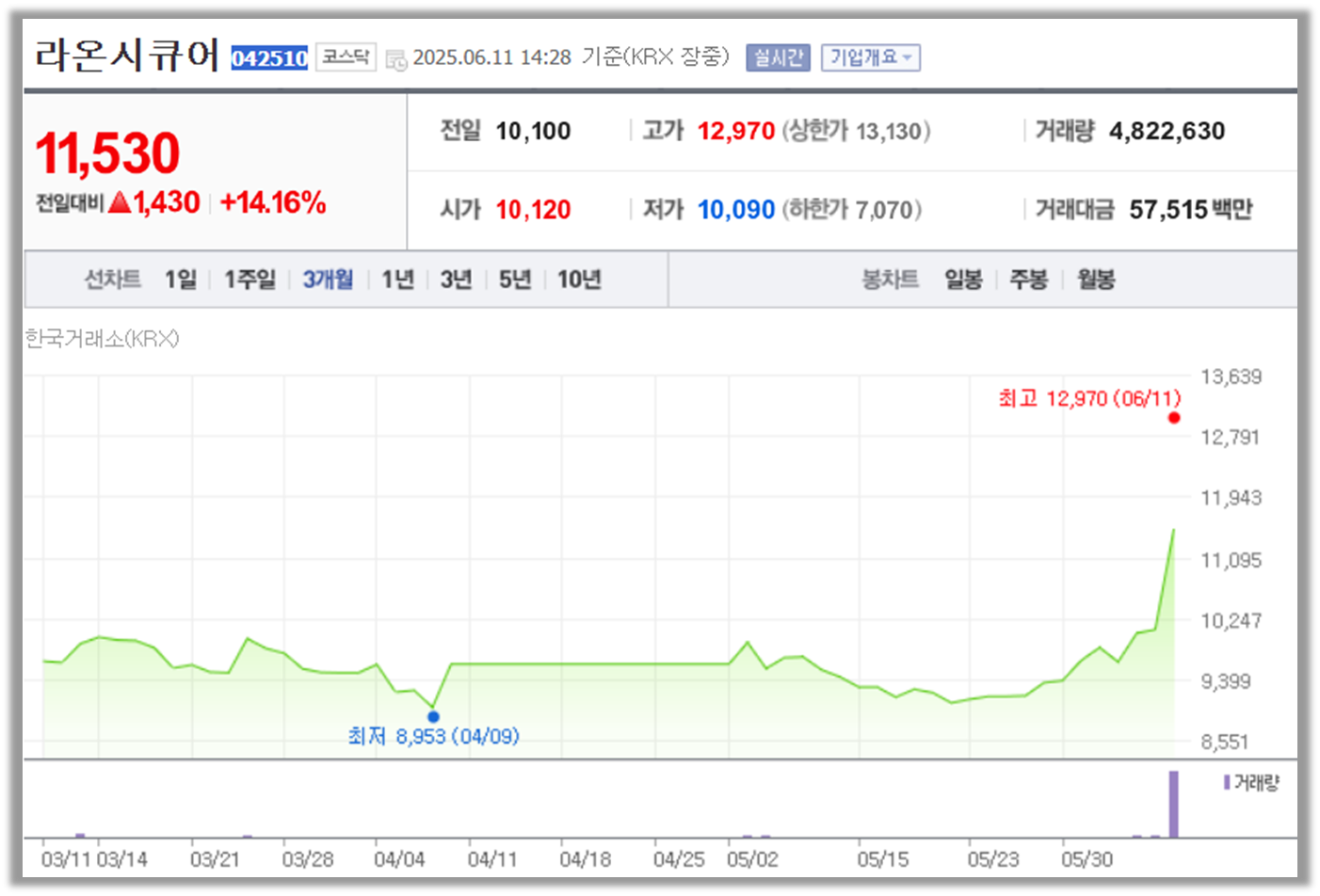Image resolution: width=1320 pixels, height=896 pixels.
Task: Click the 05/02 date axis label
Action: [x=752, y=859]
